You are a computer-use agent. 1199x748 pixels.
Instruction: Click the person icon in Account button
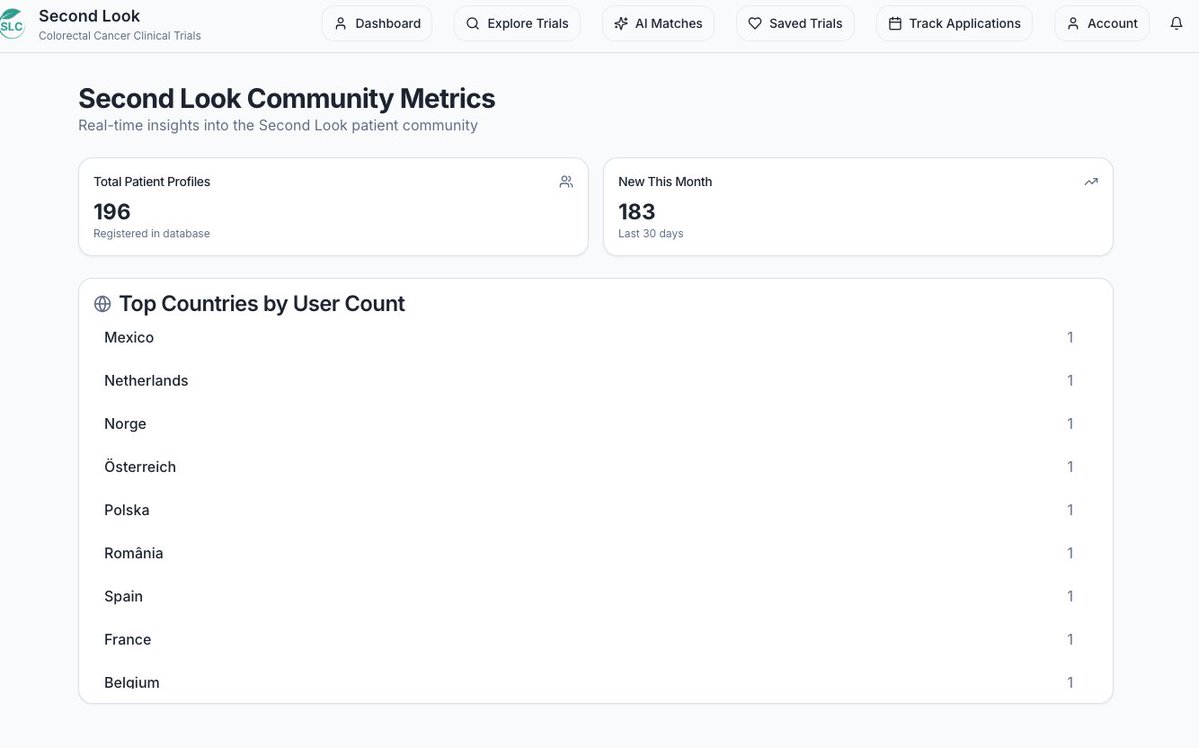[x=1073, y=24]
